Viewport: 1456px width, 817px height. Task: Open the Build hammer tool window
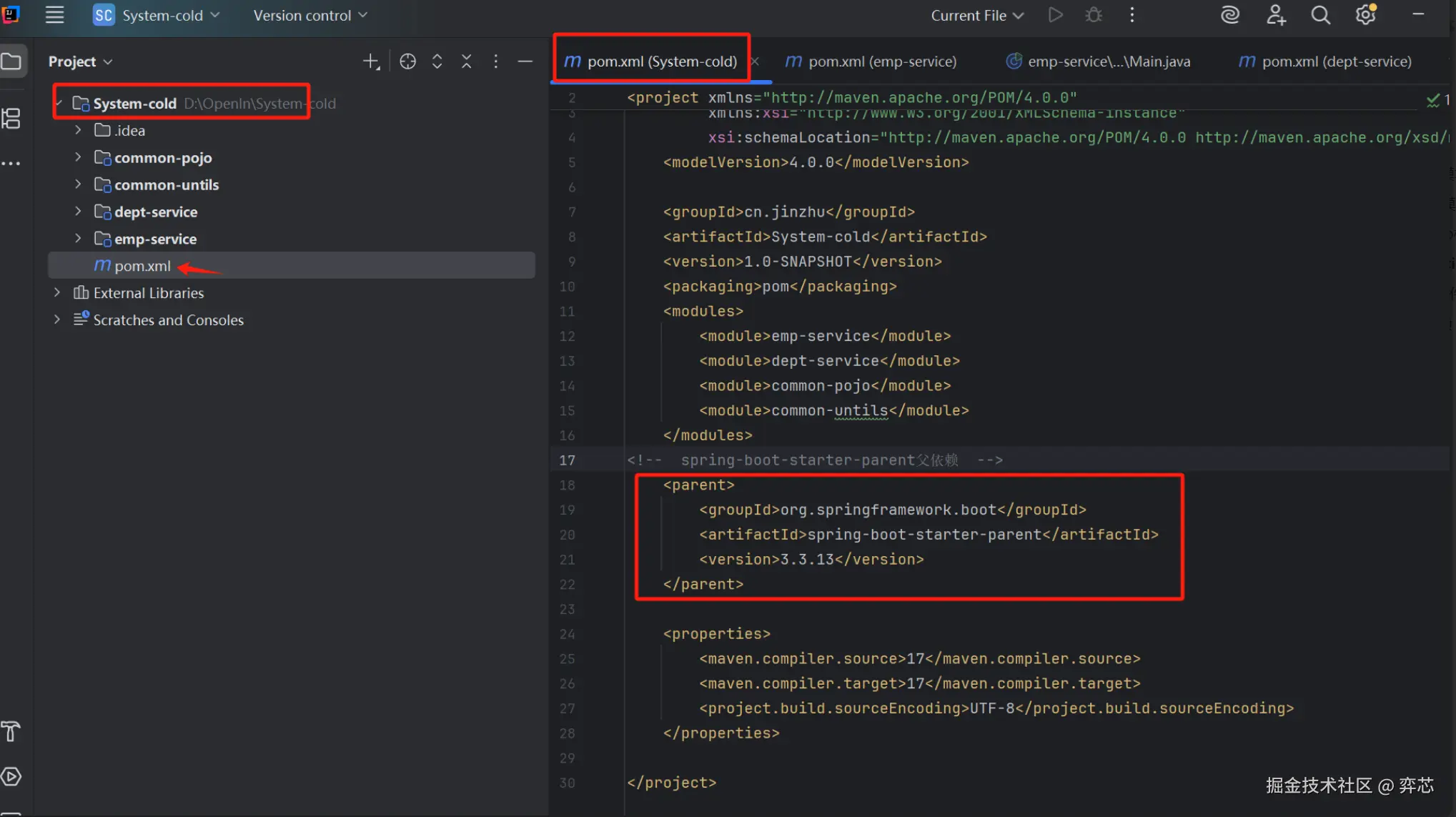point(11,731)
